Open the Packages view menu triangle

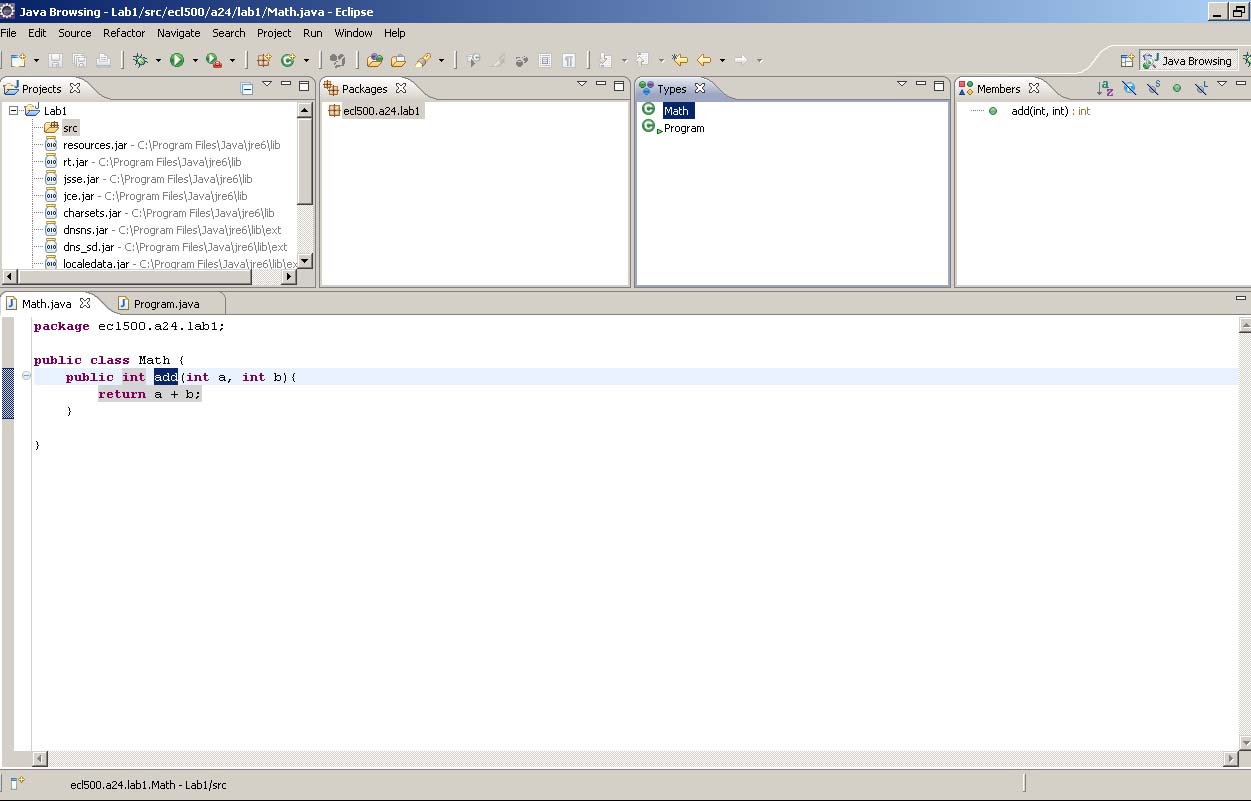click(582, 85)
